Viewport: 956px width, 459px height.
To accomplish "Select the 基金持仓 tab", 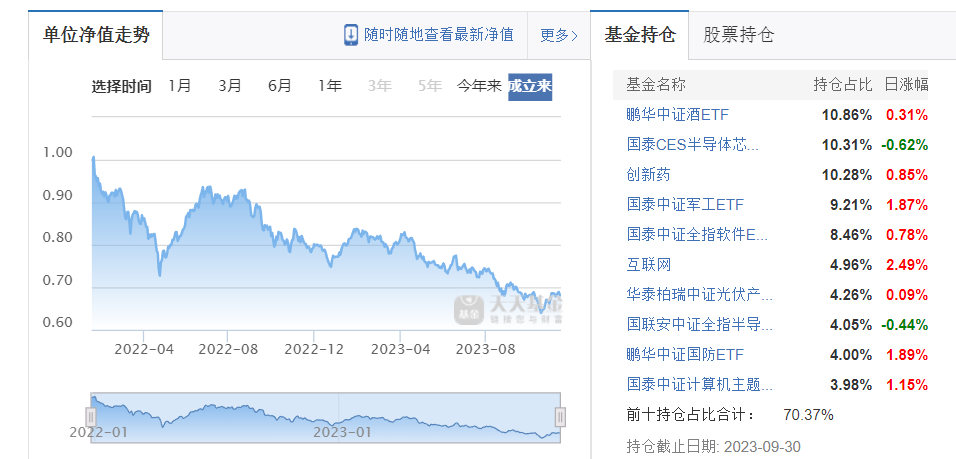I will click(x=640, y=35).
